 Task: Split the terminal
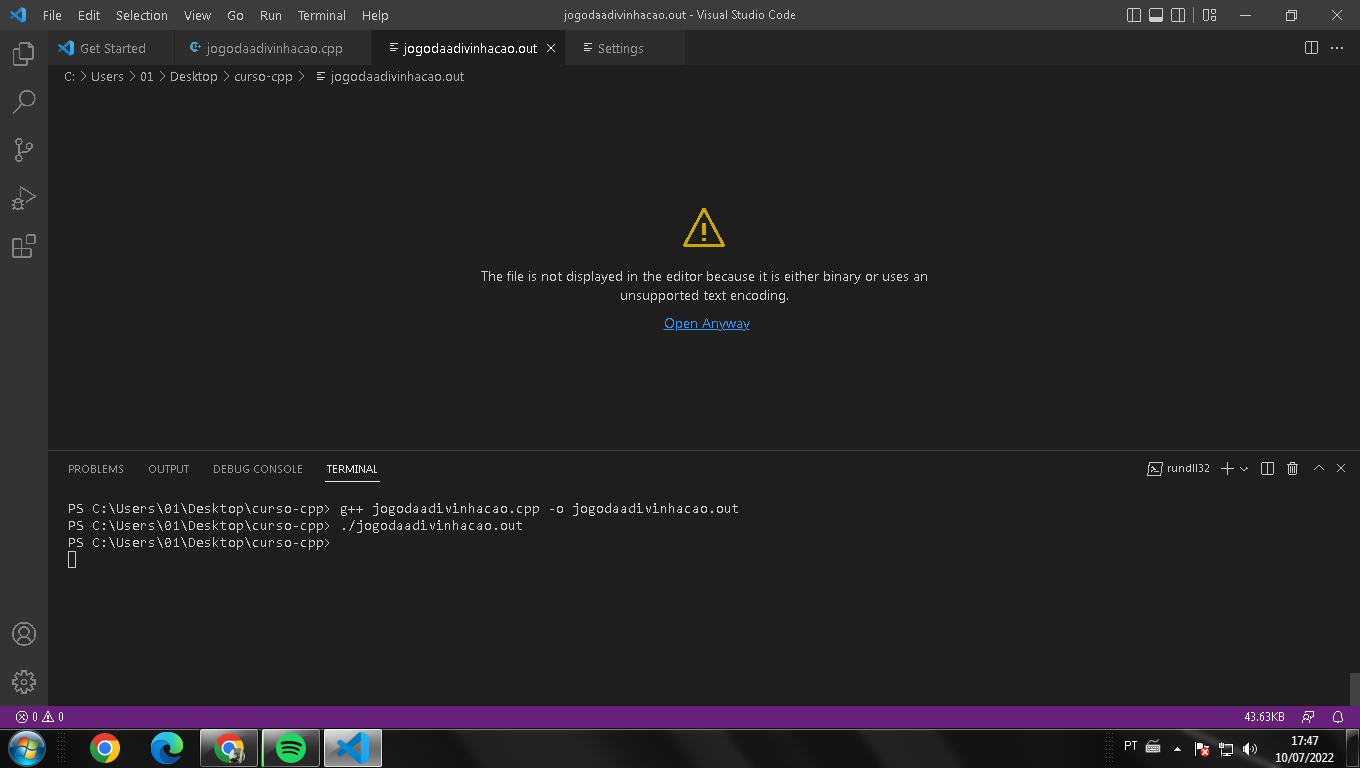click(1267, 469)
